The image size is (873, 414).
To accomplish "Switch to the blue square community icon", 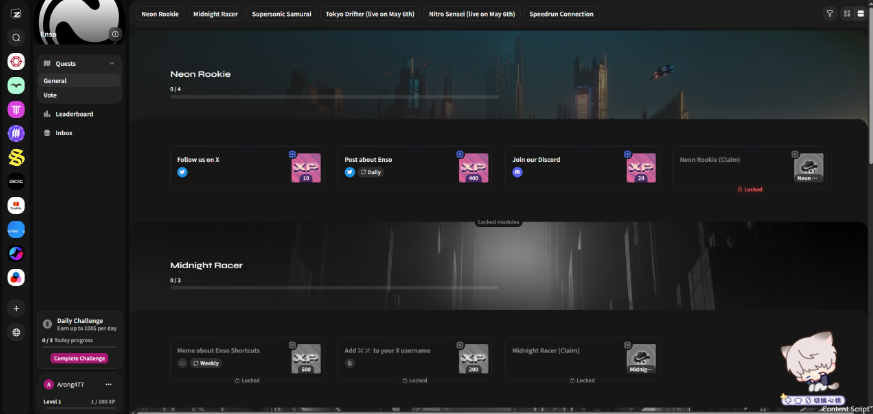I will tap(16, 229).
